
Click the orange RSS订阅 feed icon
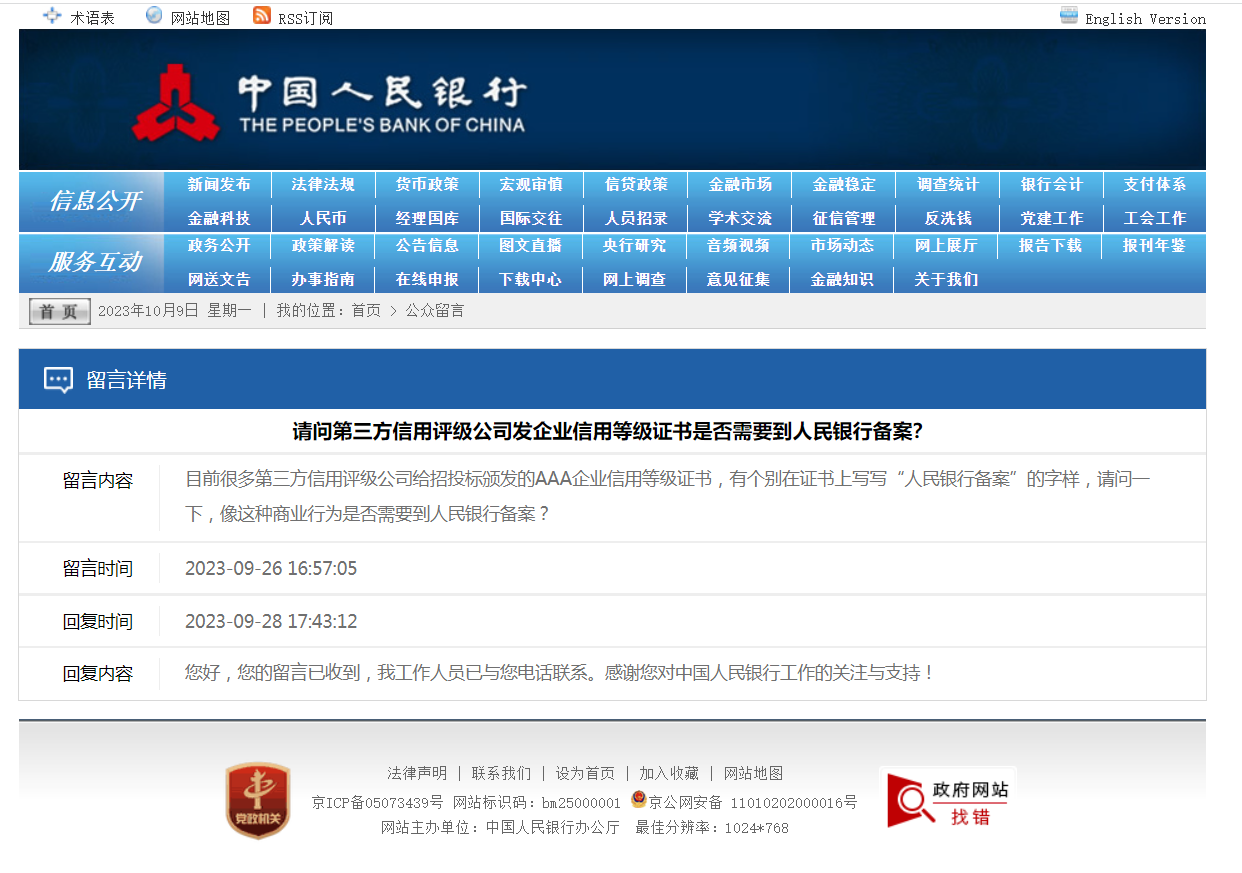(262, 15)
